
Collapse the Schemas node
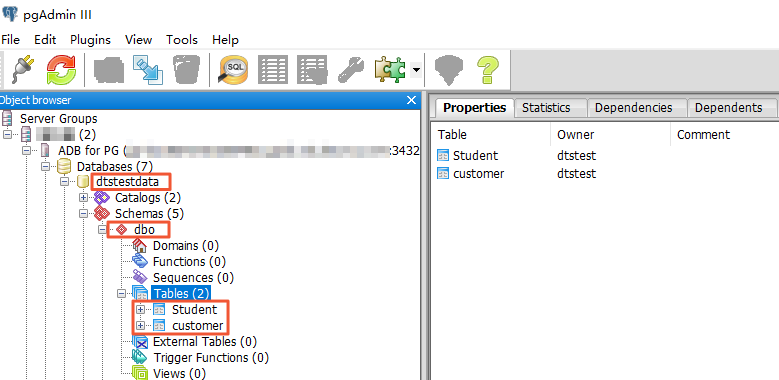(83, 214)
